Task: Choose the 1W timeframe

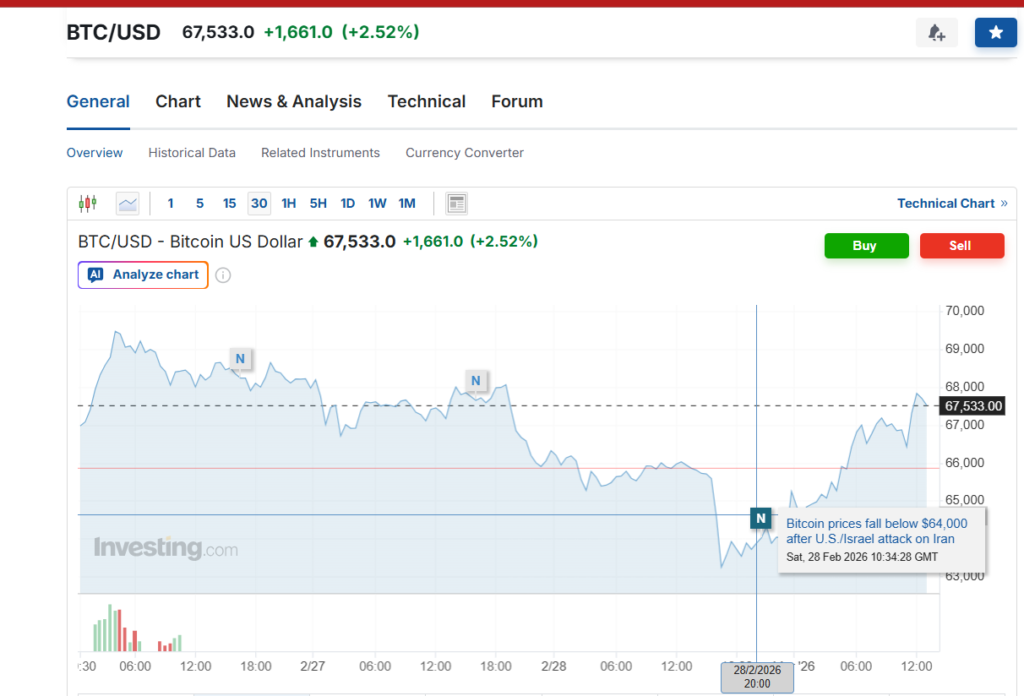Action: coord(377,204)
